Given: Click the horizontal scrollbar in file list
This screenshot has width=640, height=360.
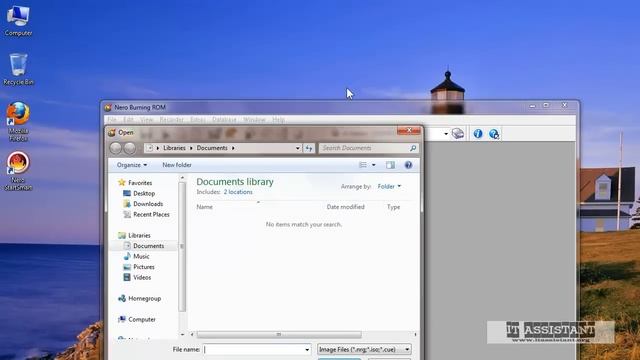Looking at the screenshot, I should point(279,335).
